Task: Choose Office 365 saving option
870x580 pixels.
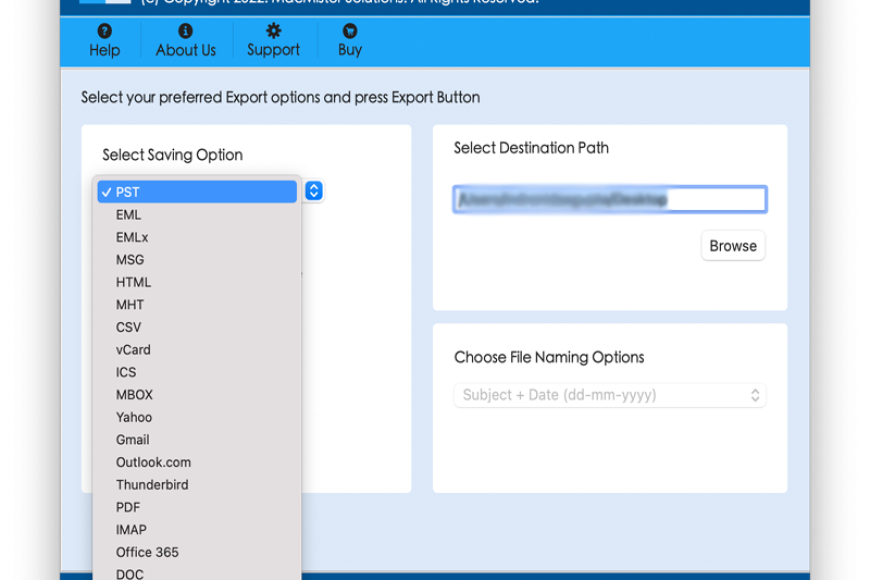Action: tap(147, 552)
